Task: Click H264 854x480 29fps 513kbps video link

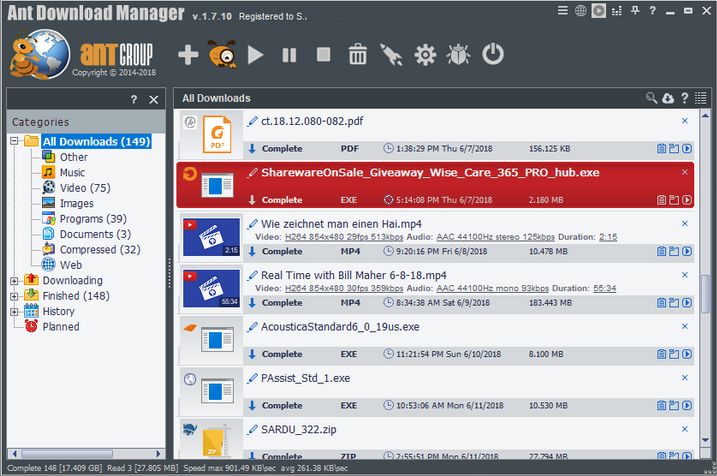Action: [344, 237]
